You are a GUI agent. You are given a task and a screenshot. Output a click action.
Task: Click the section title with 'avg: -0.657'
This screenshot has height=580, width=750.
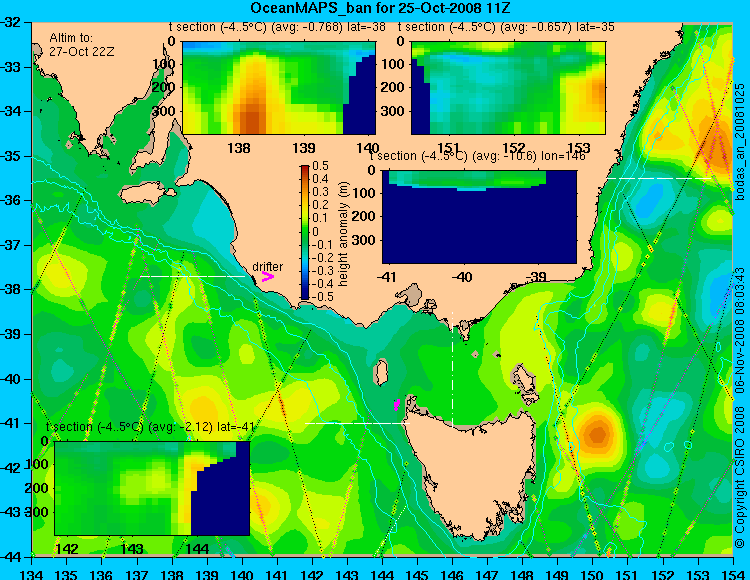point(506,27)
